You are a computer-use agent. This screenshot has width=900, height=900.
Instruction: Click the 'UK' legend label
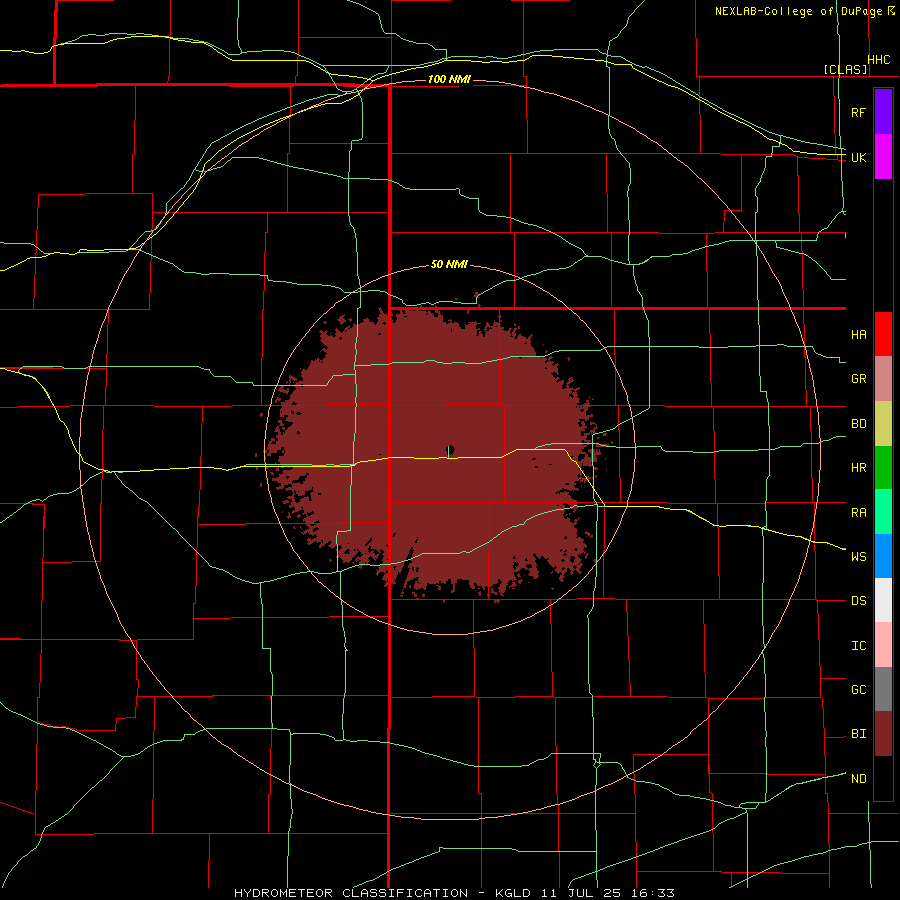click(859, 157)
